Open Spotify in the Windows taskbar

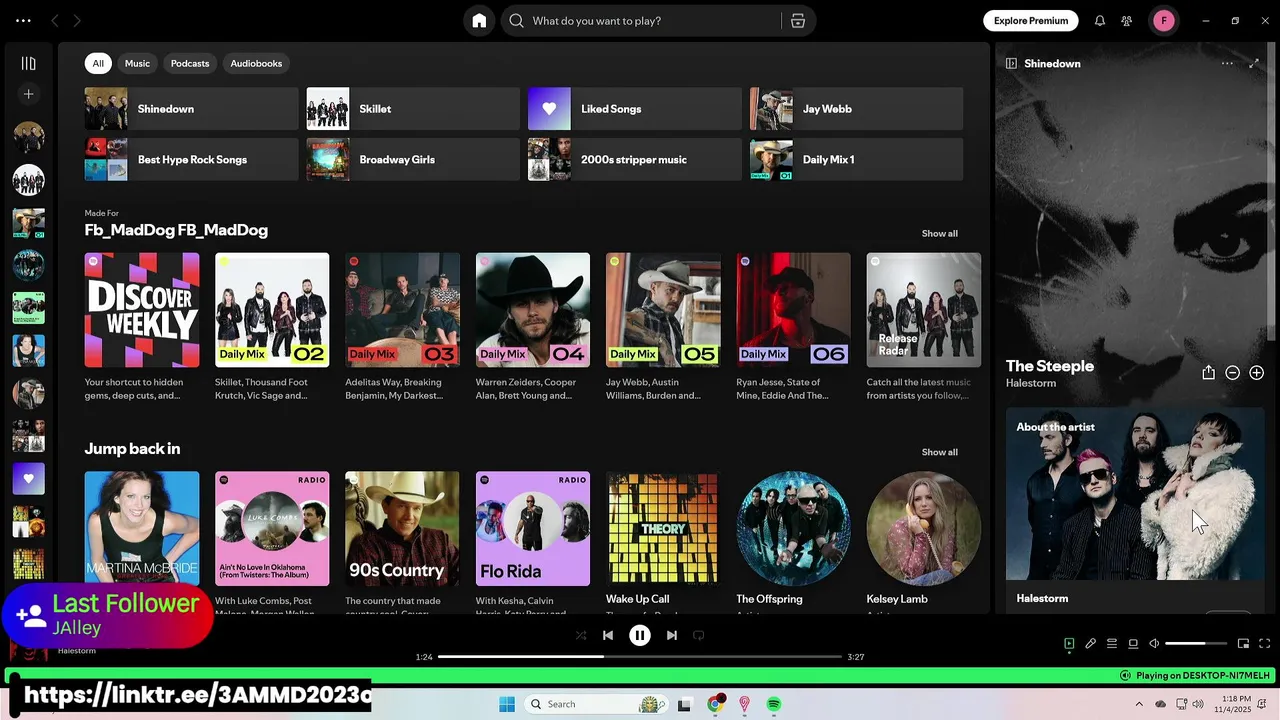[774, 705]
